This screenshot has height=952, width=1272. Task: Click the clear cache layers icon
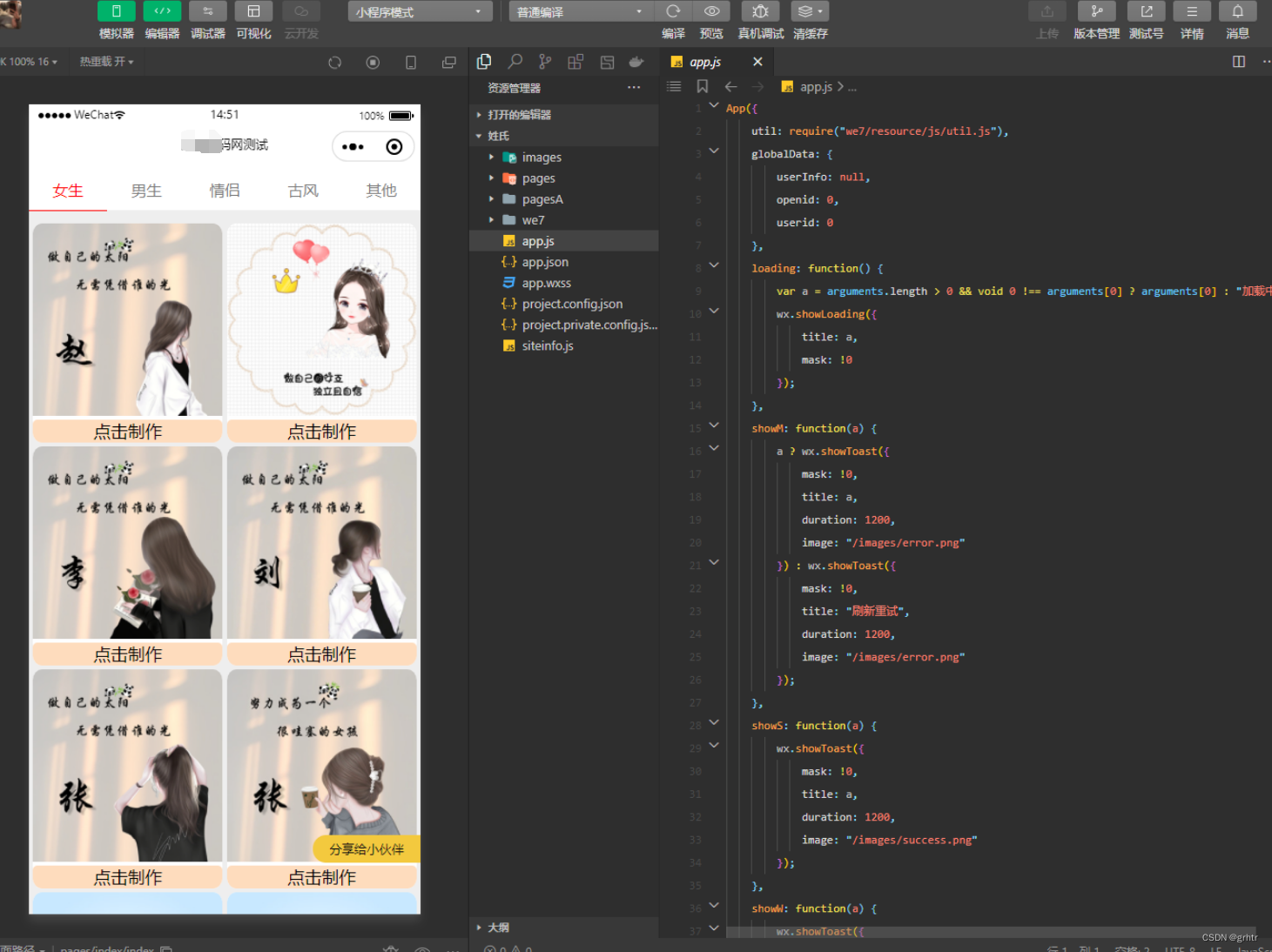810,11
